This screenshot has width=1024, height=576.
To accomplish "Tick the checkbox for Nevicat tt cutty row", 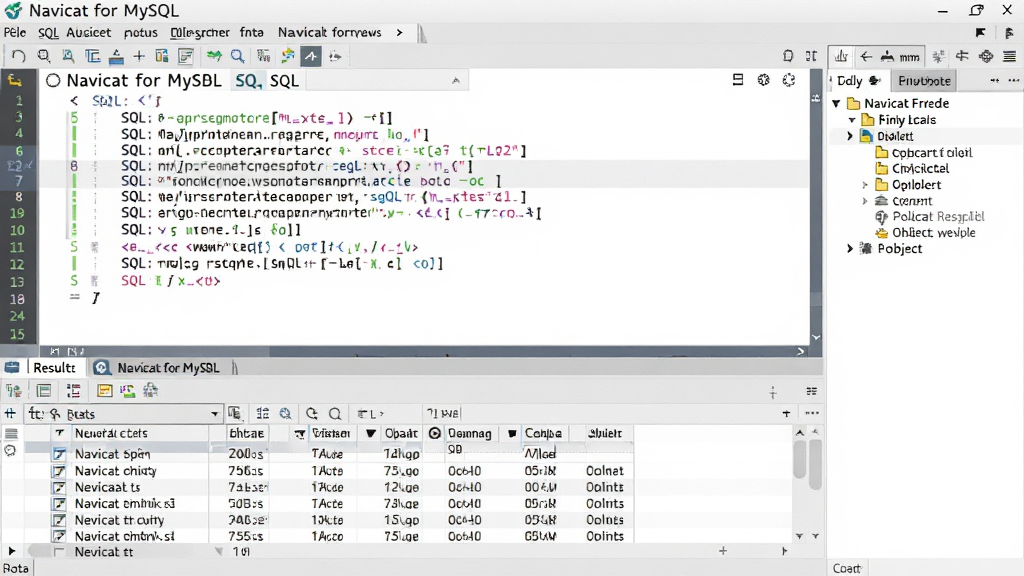I will point(59,520).
